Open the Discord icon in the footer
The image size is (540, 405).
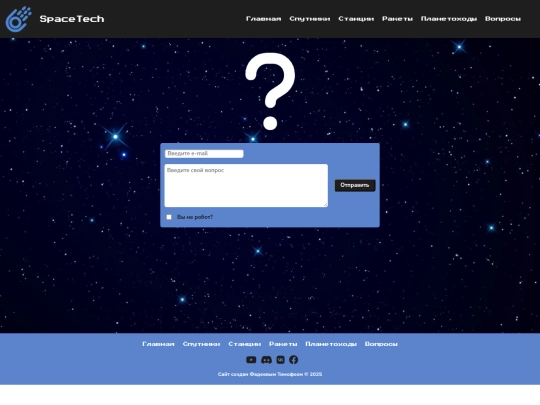click(x=266, y=360)
